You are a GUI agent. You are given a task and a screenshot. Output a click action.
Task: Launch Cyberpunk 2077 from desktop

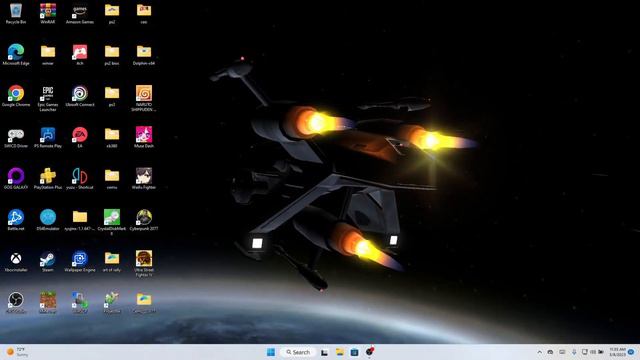tap(144, 220)
